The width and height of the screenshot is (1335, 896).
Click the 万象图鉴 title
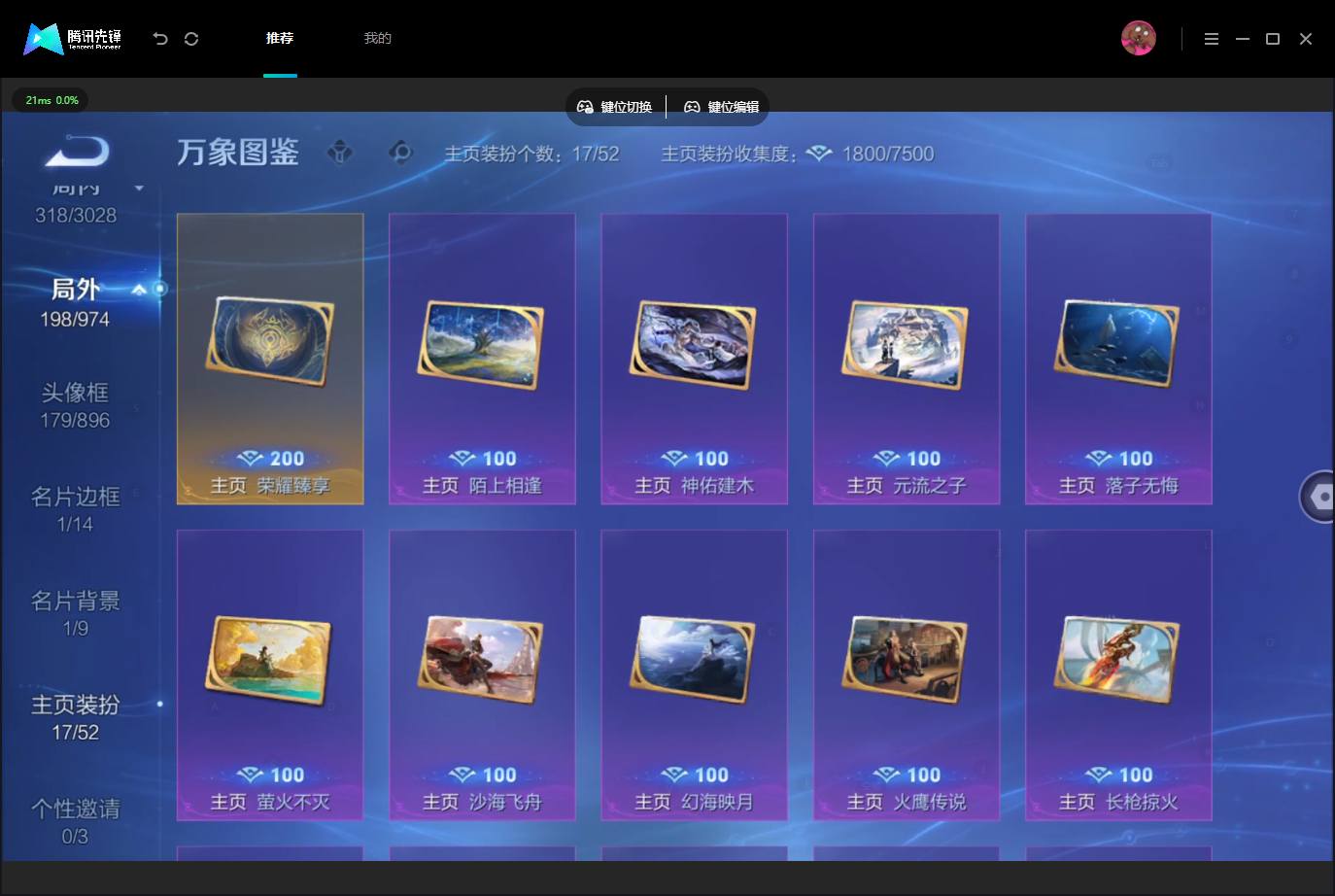(x=238, y=153)
